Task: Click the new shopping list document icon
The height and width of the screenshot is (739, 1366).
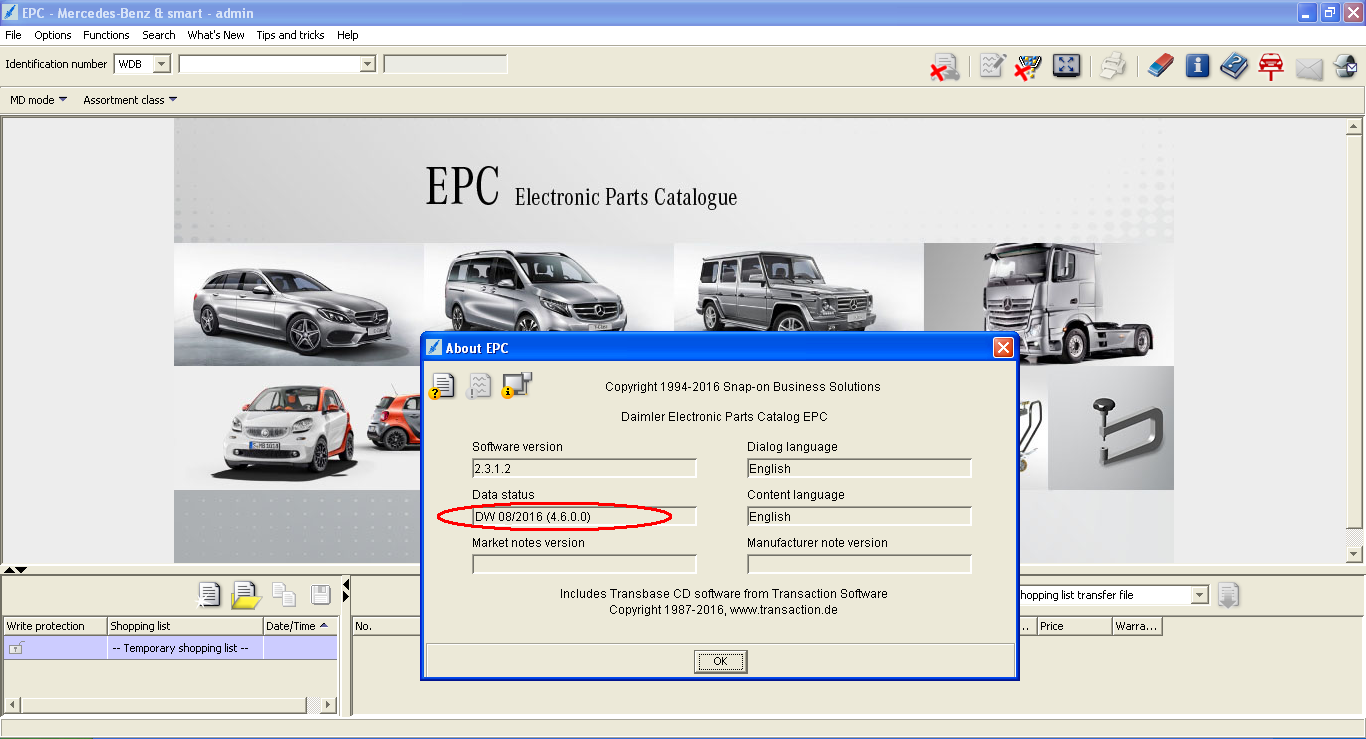Action: (209, 595)
